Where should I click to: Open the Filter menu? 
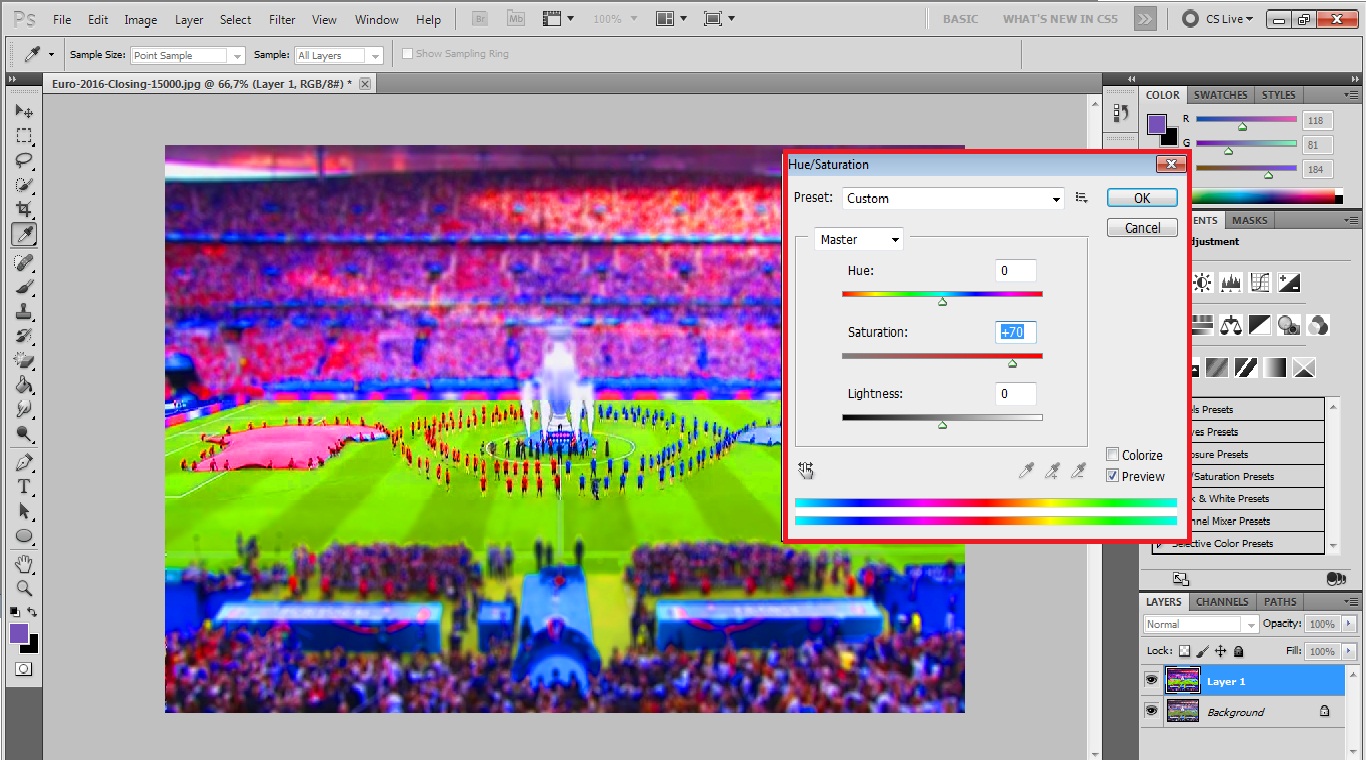point(282,20)
